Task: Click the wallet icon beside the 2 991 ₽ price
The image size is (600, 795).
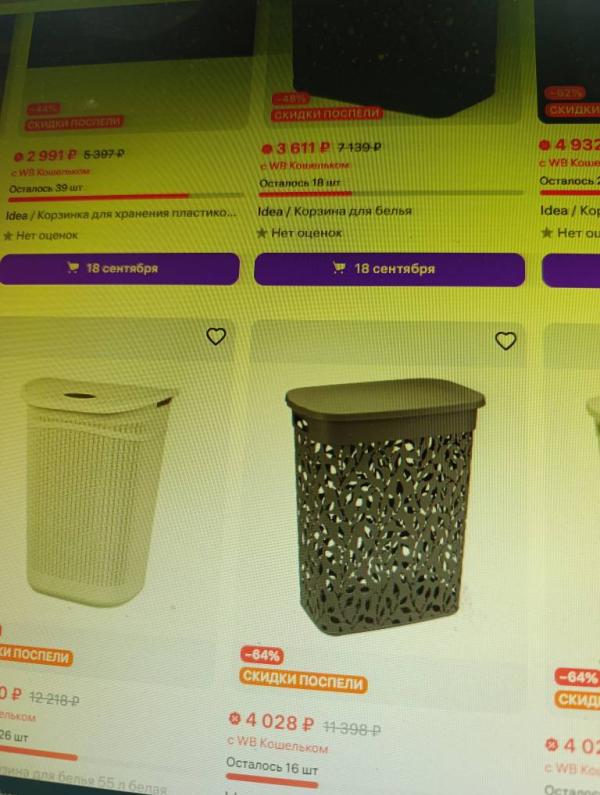Action: [x=19, y=157]
